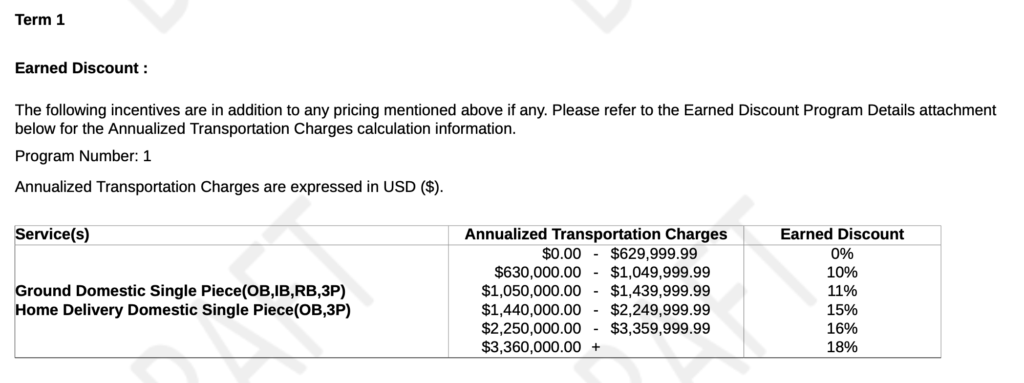The height and width of the screenshot is (383, 1024).
Task: Click the 10% earned discount value
Action: (x=842, y=273)
